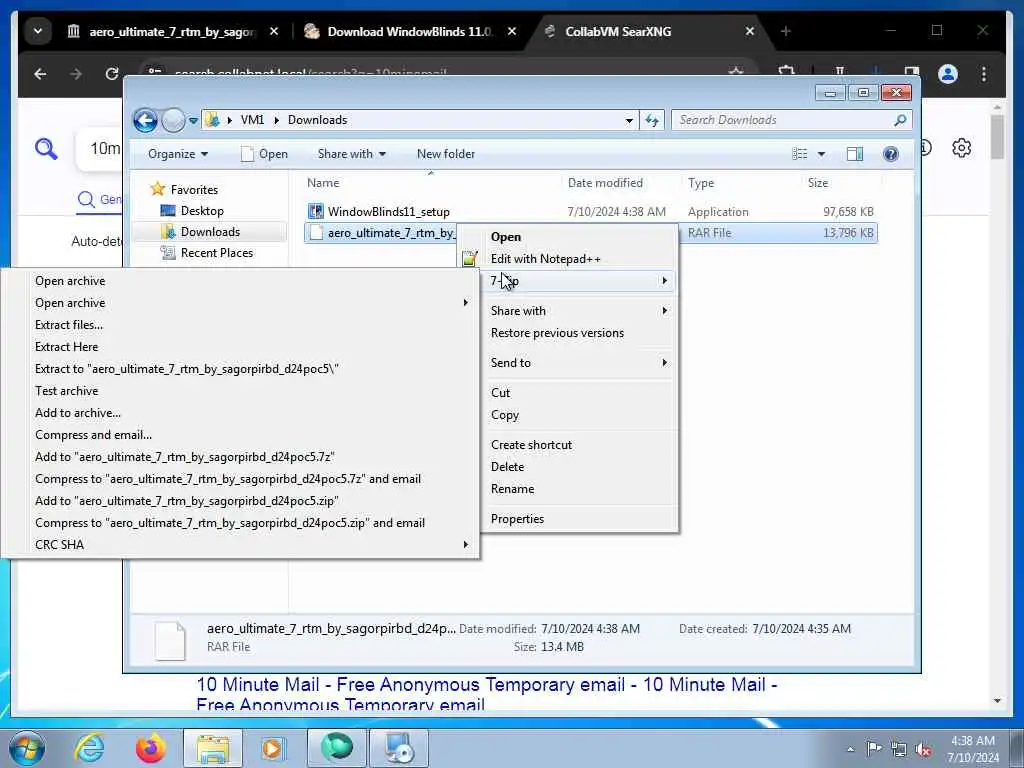The height and width of the screenshot is (768, 1024).
Task: Click Open in the Explorer toolbar
Action: pos(264,154)
